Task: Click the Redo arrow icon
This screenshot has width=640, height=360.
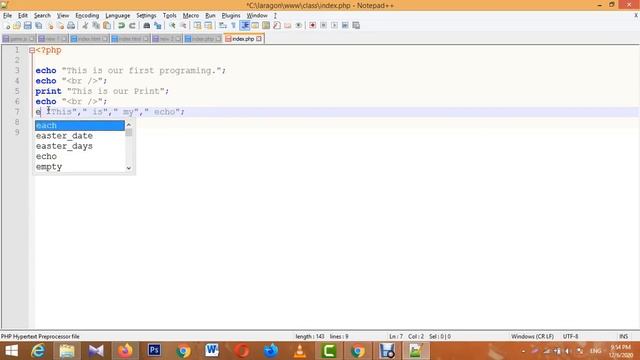Action: coord(132,25)
